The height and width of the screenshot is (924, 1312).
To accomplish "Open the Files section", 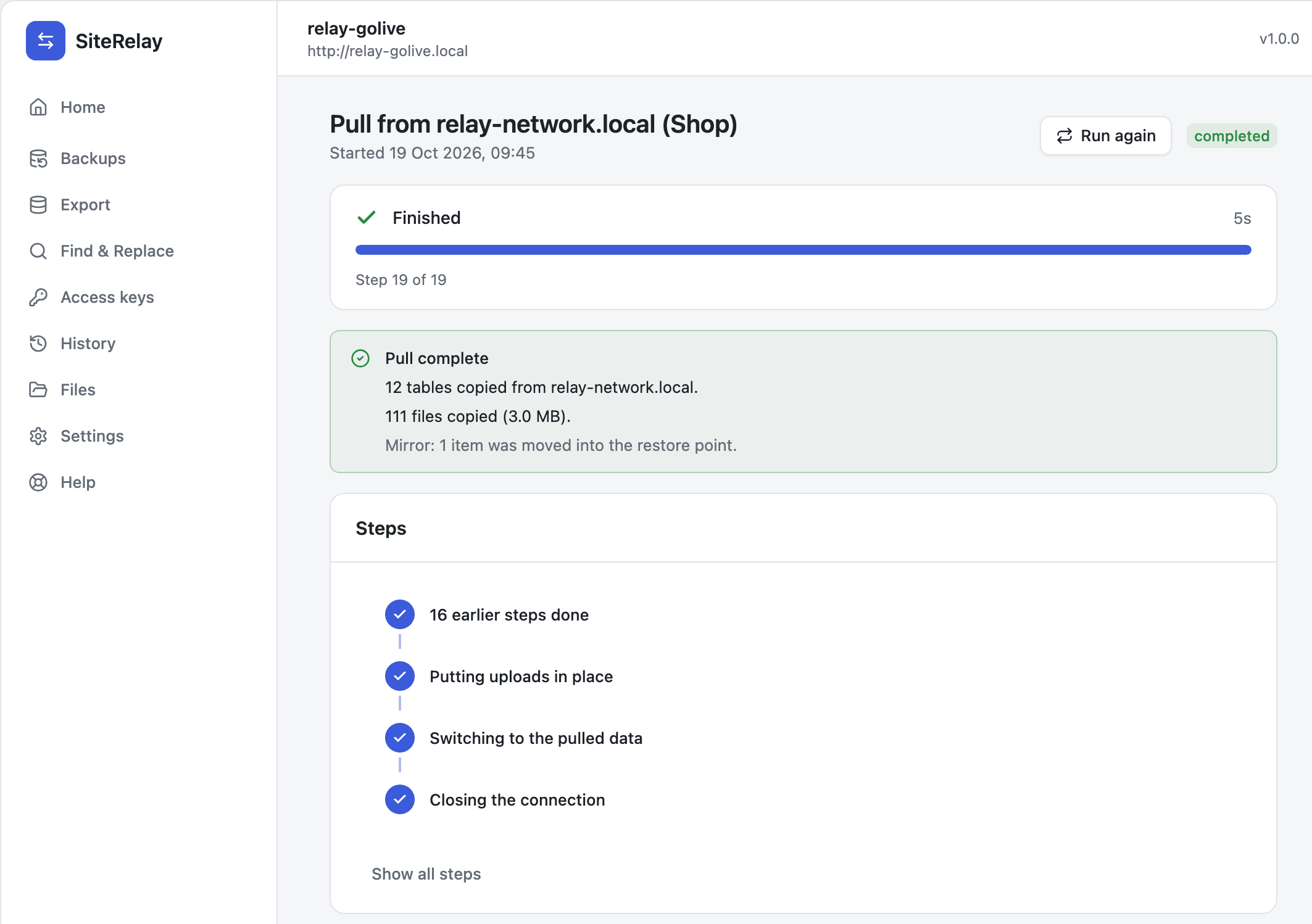I will point(78,390).
